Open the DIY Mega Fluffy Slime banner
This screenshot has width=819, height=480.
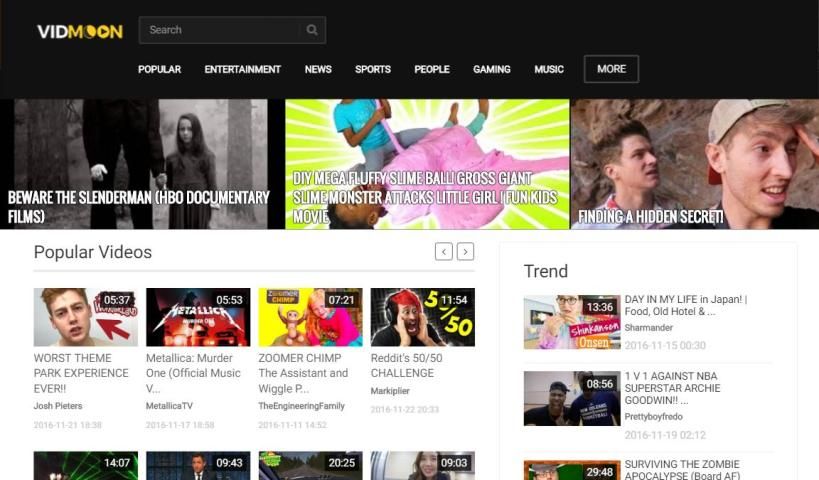427,164
